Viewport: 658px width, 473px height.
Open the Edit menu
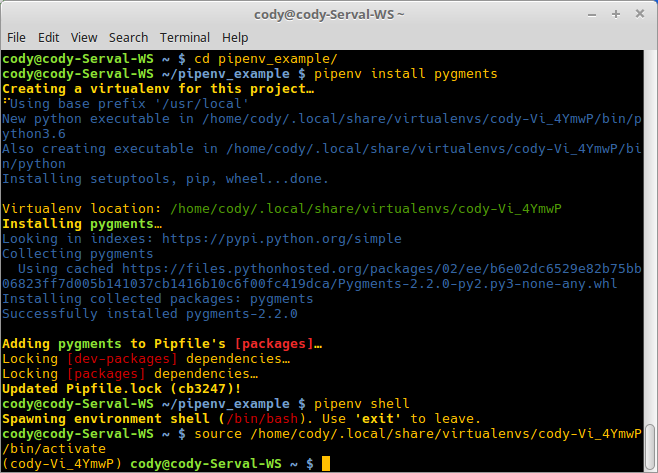coord(49,38)
